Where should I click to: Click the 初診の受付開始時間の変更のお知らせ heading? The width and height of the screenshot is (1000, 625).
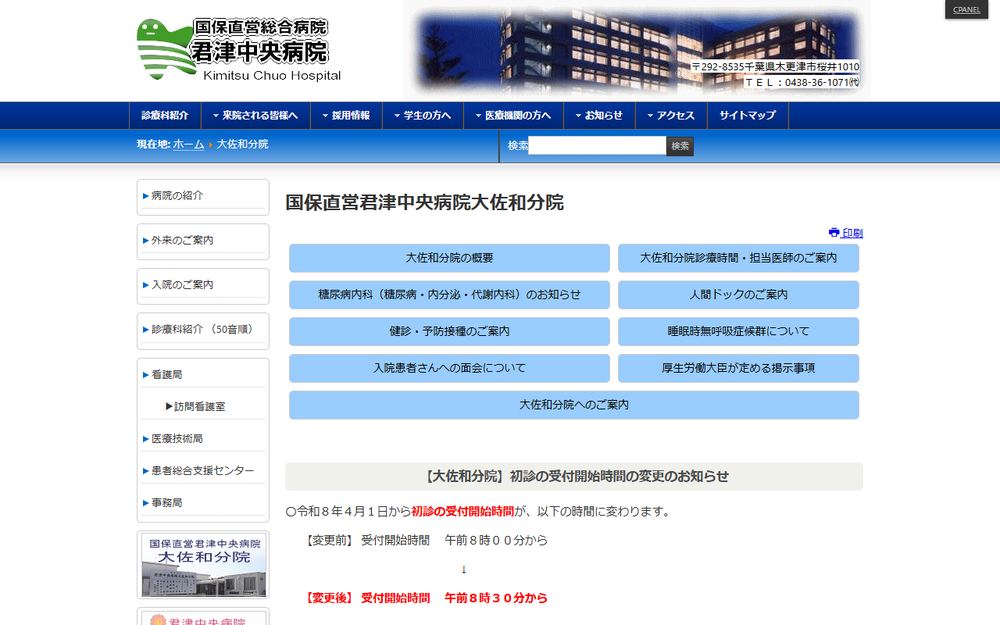click(574, 476)
